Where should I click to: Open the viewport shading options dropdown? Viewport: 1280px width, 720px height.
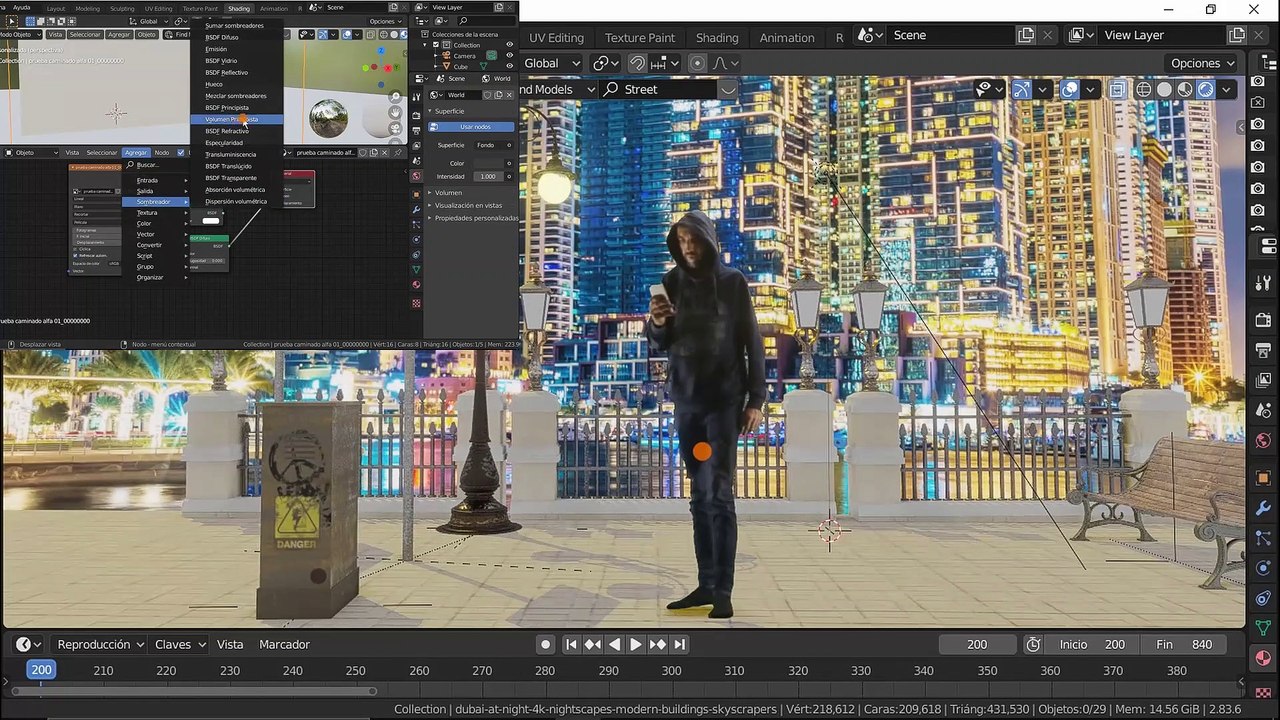(1227, 89)
